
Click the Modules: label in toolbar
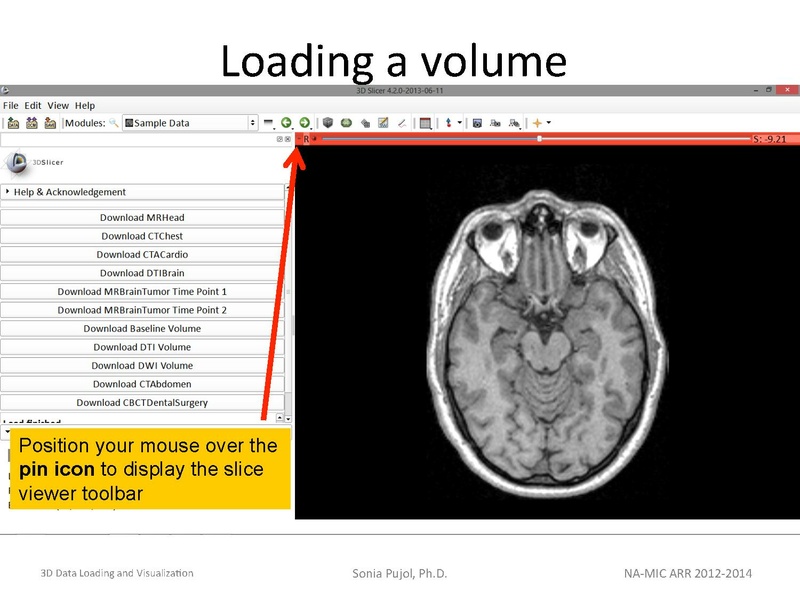85,123
